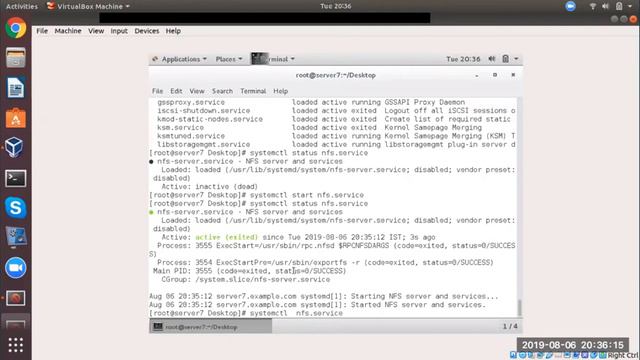This screenshot has height=360, width=640.
Task: Show all applications grid
Action: point(16,345)
